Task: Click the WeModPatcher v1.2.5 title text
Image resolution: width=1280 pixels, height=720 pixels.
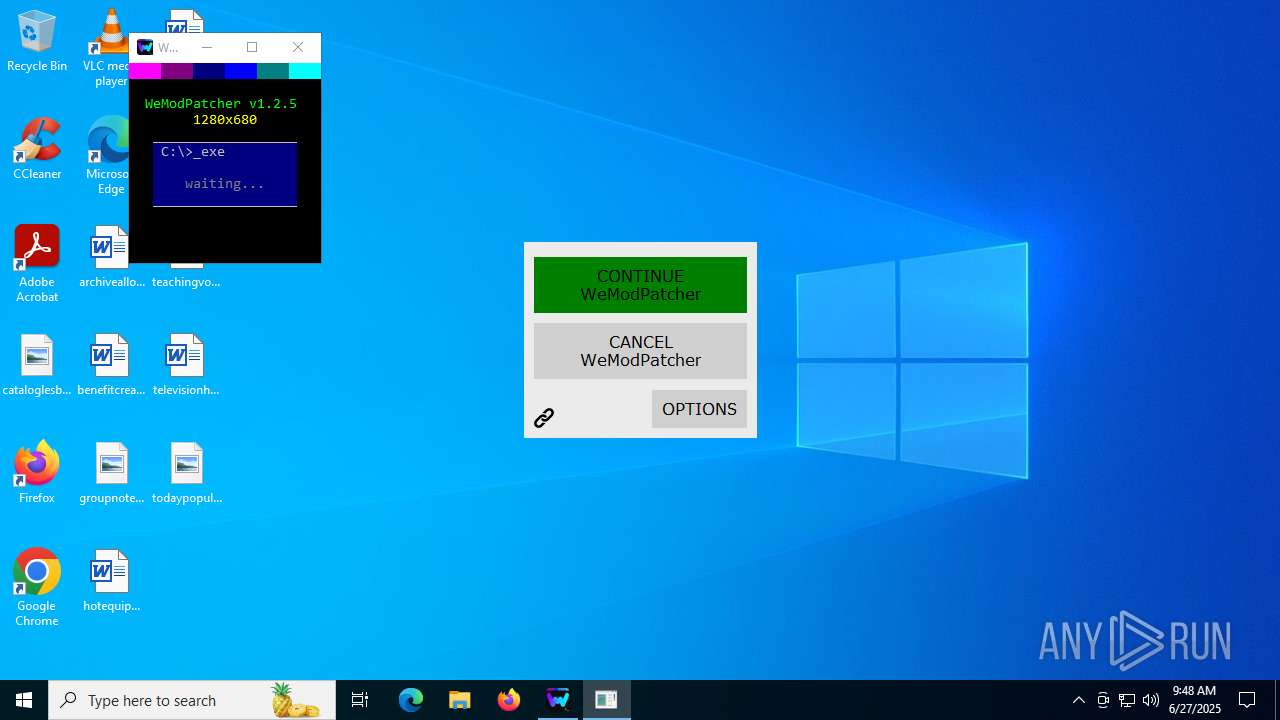Action: point(221,103)
